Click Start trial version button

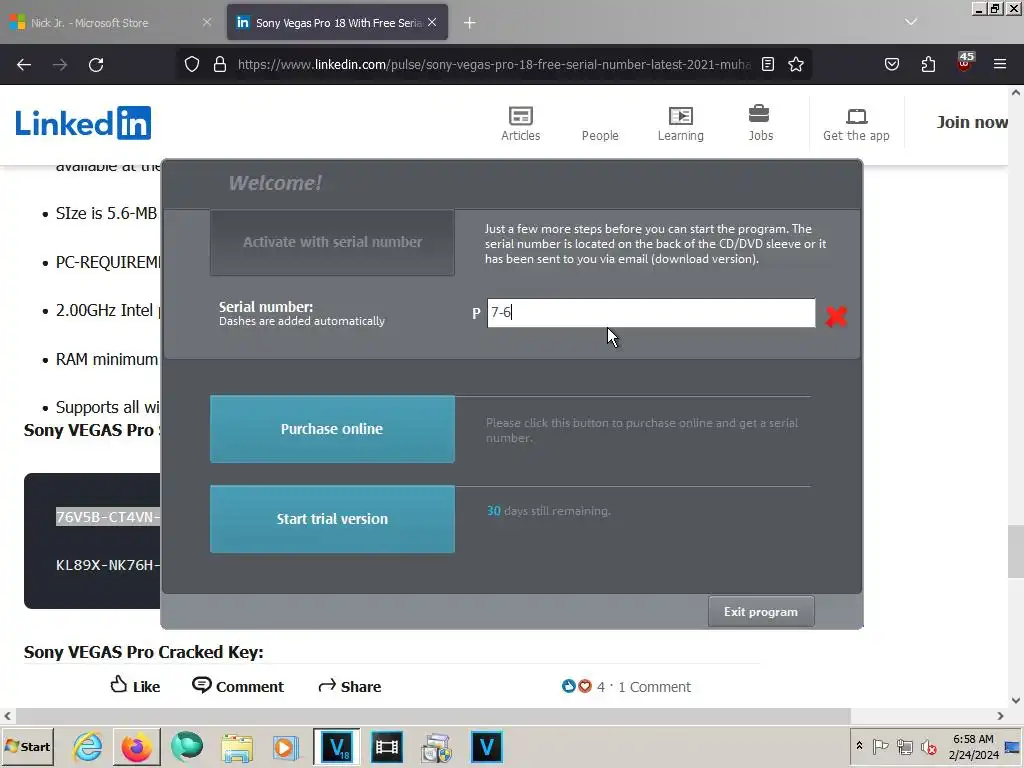pos(332,519)
